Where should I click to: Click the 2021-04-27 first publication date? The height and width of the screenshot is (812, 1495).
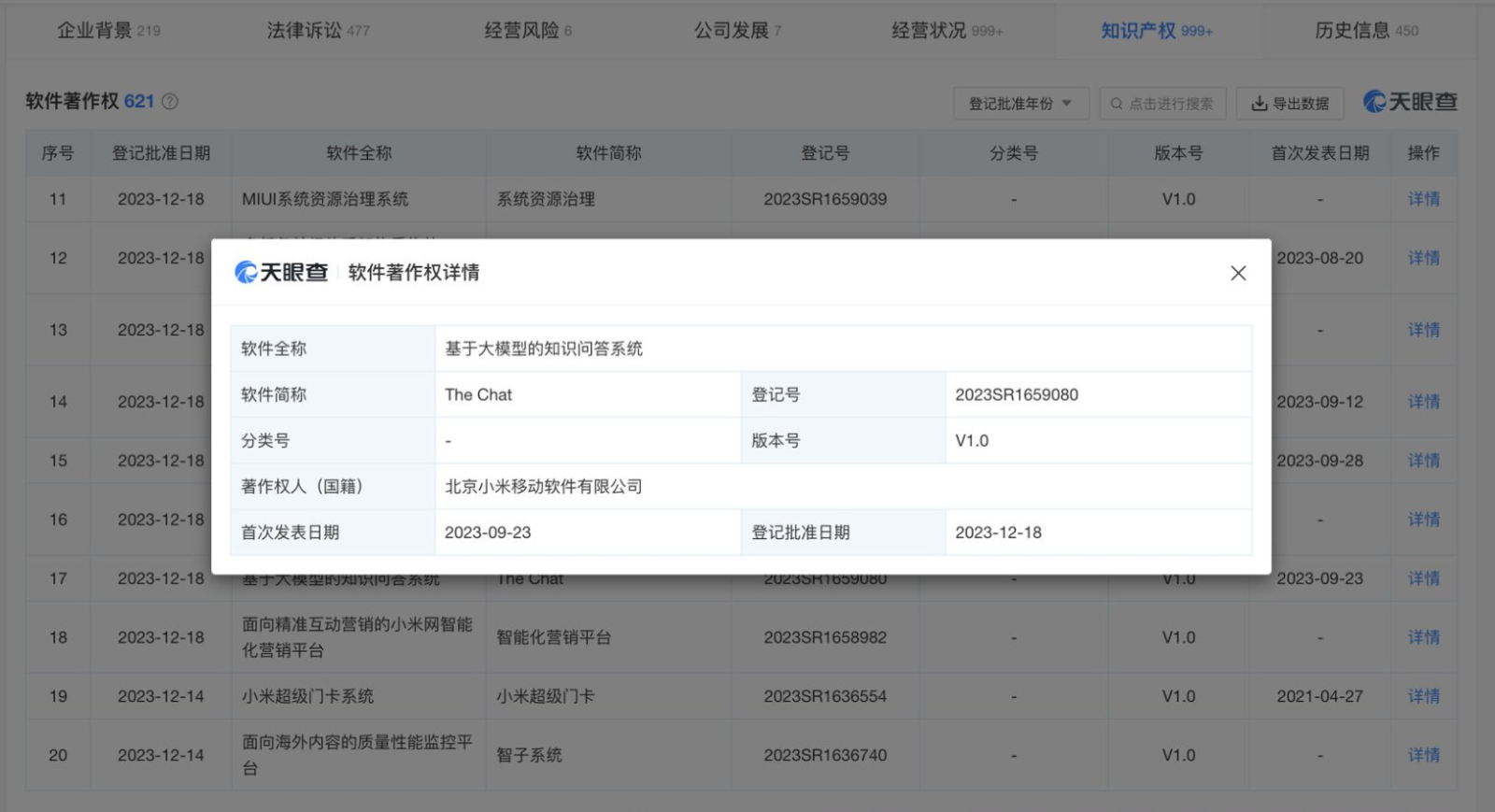(1320, 696)
